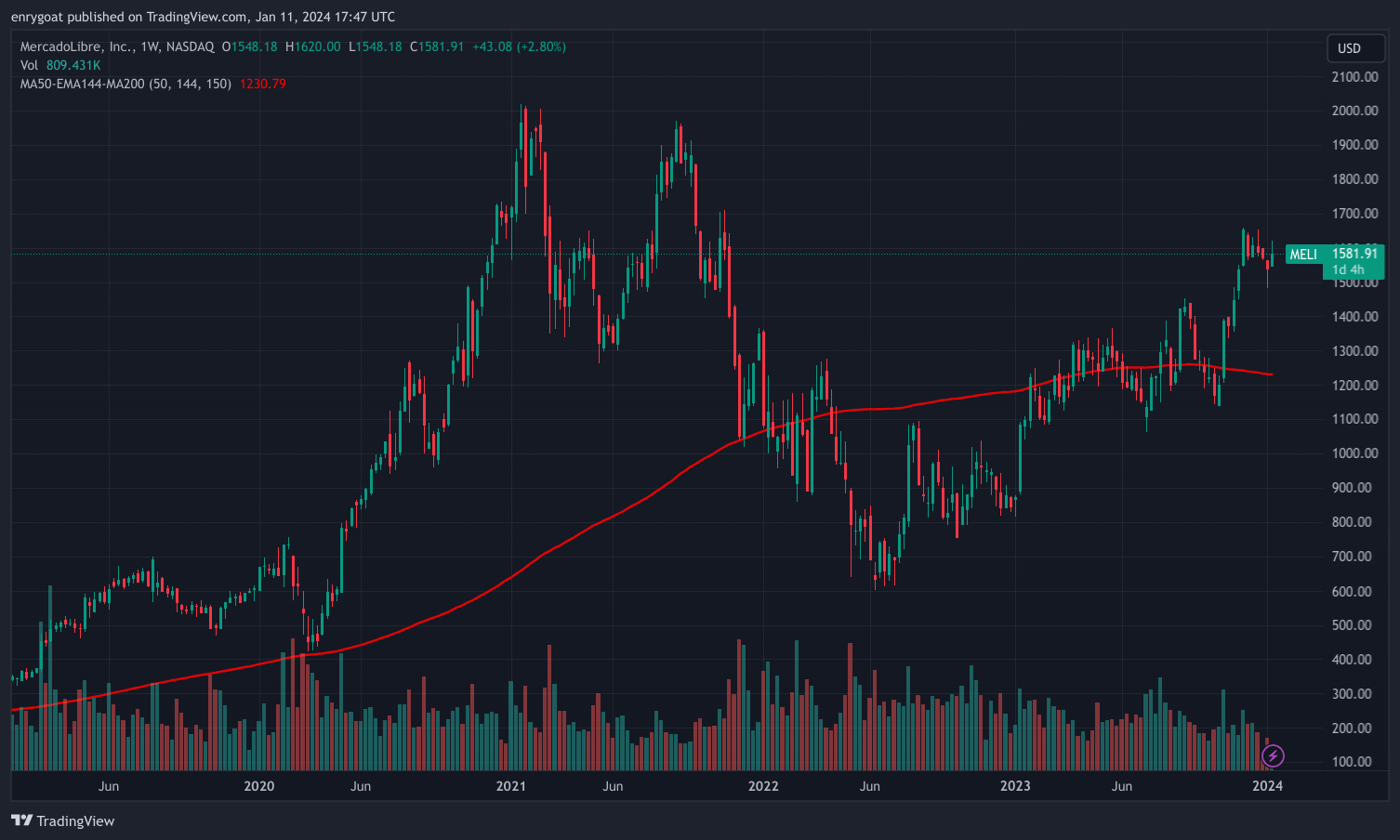
Task: Open the USD currency selector
Action: pyautogui.click(x=1355, y=48)
